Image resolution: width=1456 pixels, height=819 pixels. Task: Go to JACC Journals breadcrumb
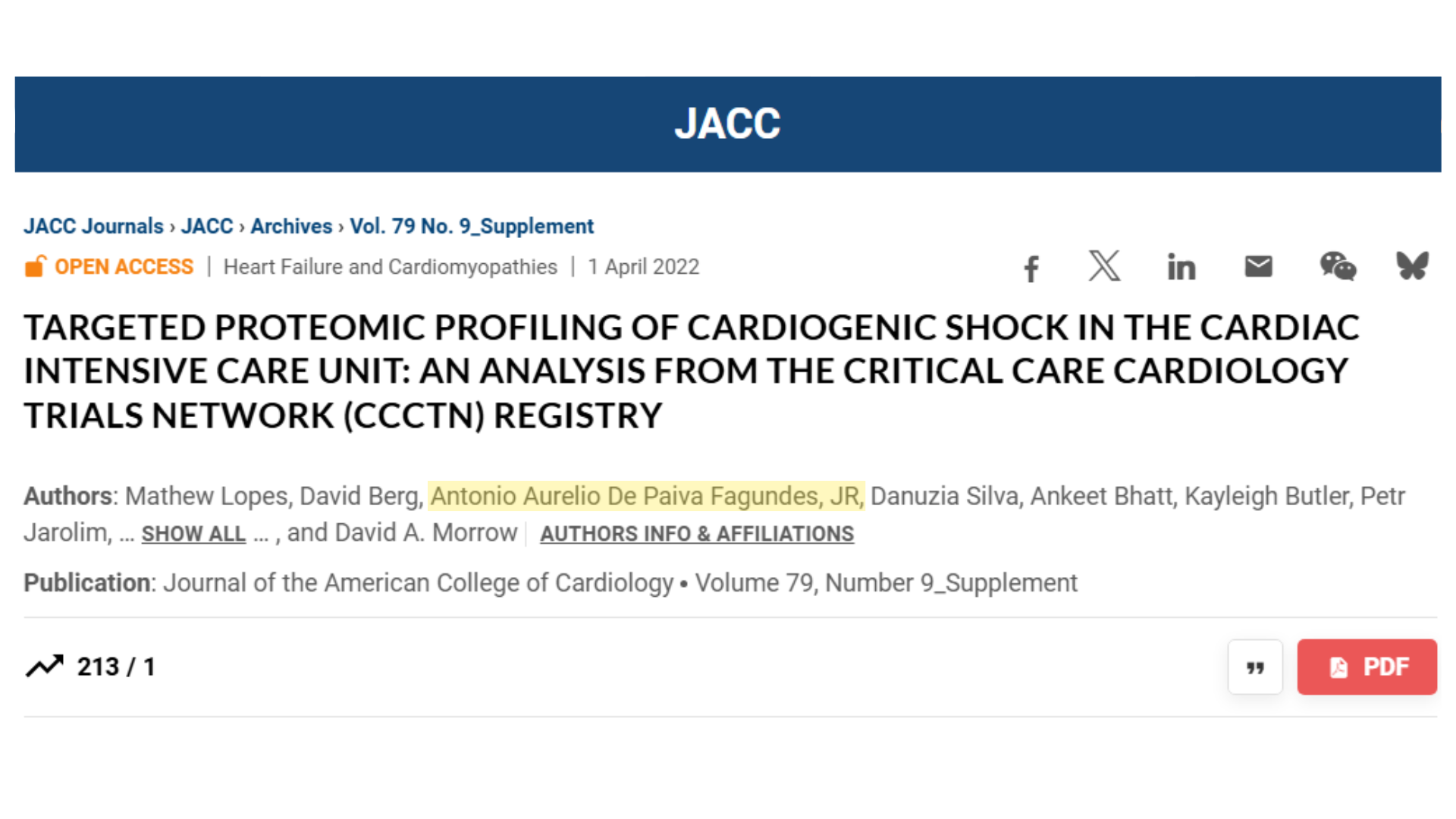(93, 226)
